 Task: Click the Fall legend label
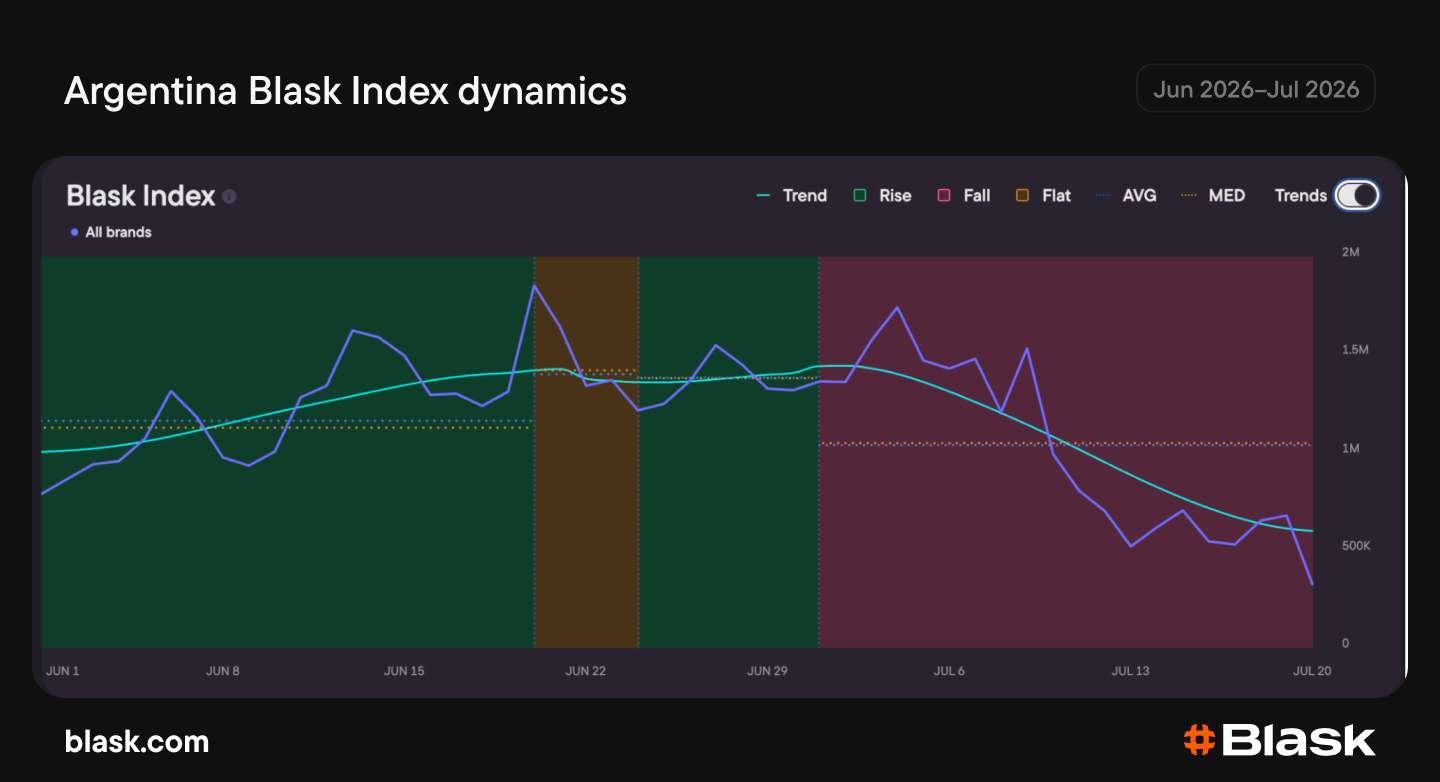977,196
